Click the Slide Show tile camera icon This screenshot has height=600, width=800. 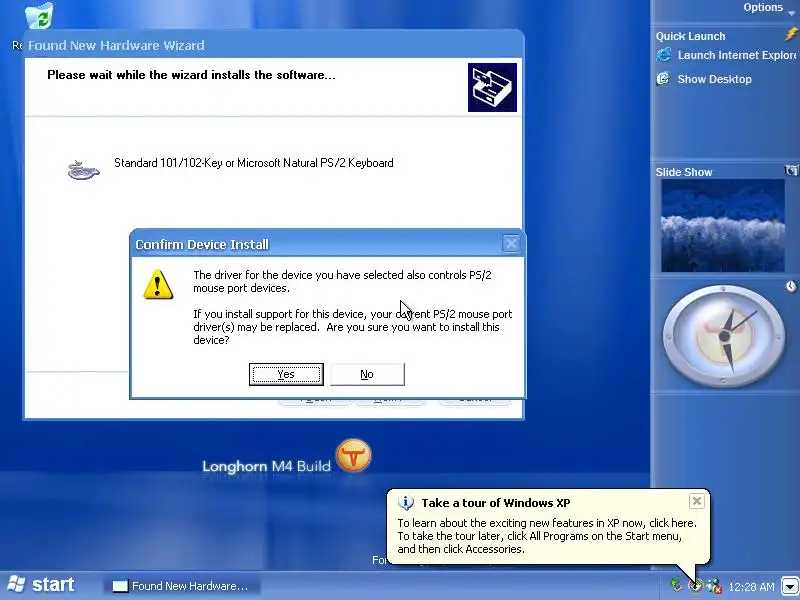point(791,170)
